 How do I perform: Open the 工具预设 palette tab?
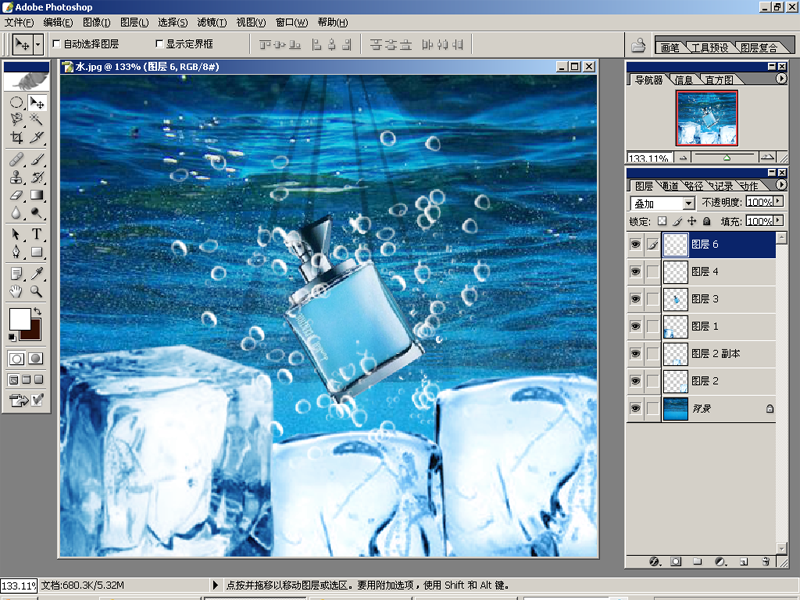coord(710,47)
